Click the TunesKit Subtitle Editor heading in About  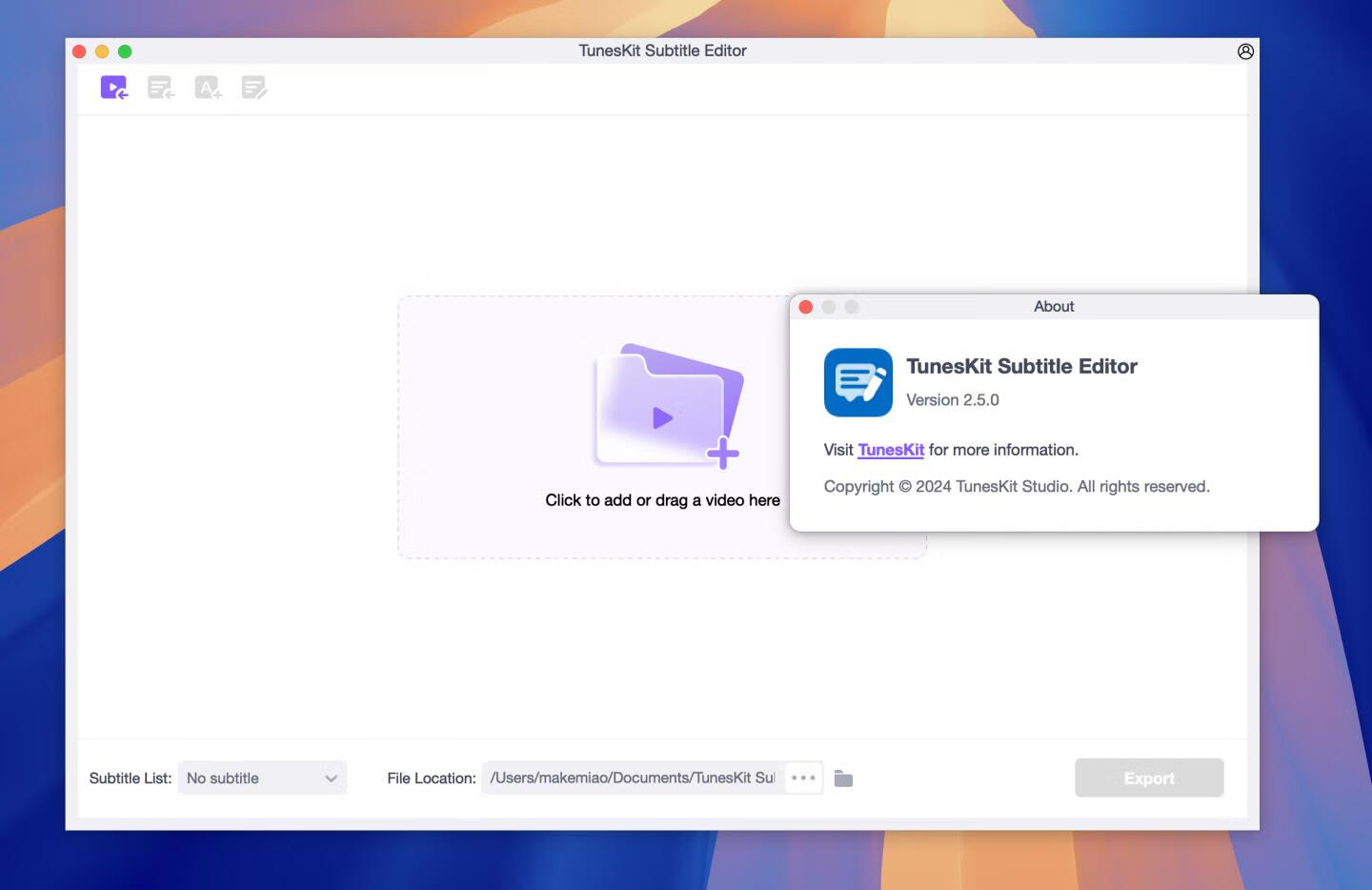[x=1021, y=366]
